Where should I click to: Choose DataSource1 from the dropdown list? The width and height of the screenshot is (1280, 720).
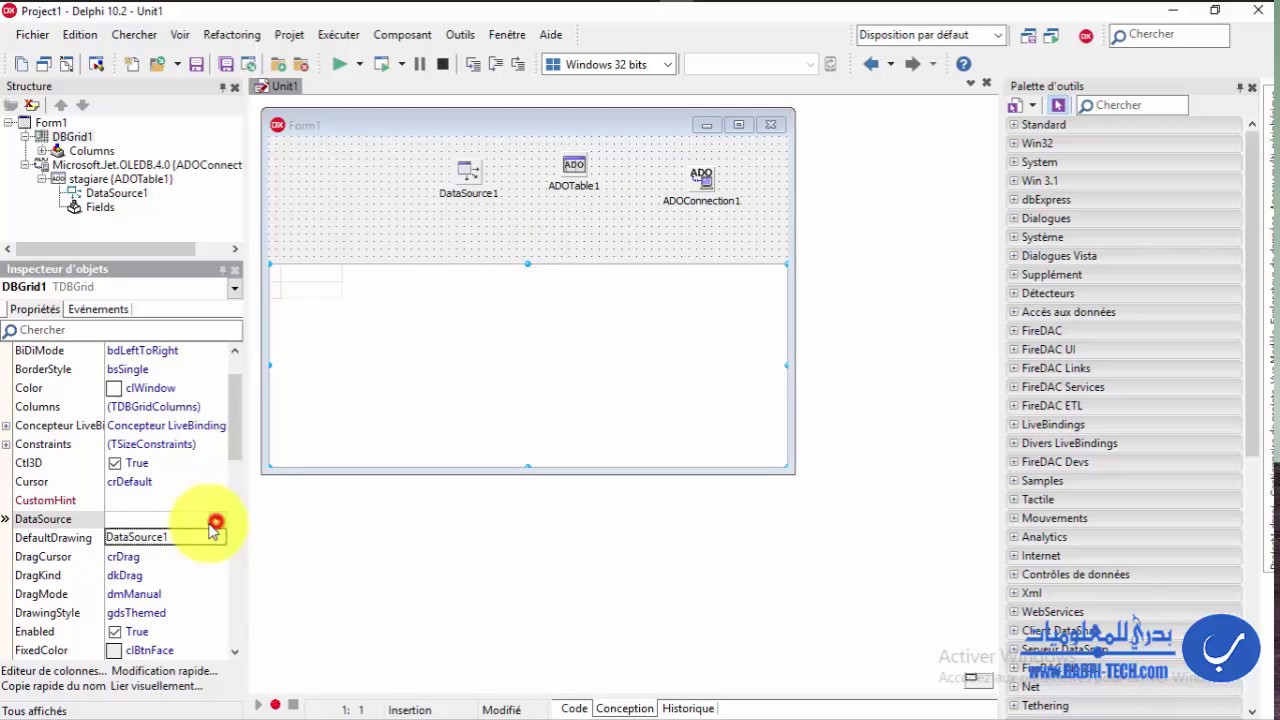[166, 537]
